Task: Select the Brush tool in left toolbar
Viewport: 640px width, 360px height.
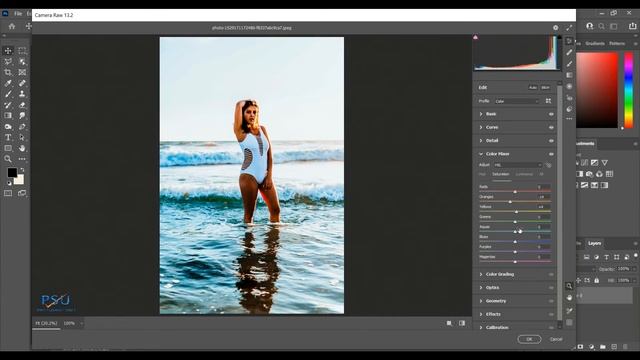Action: pyautogui.click(x=8, y=94)
